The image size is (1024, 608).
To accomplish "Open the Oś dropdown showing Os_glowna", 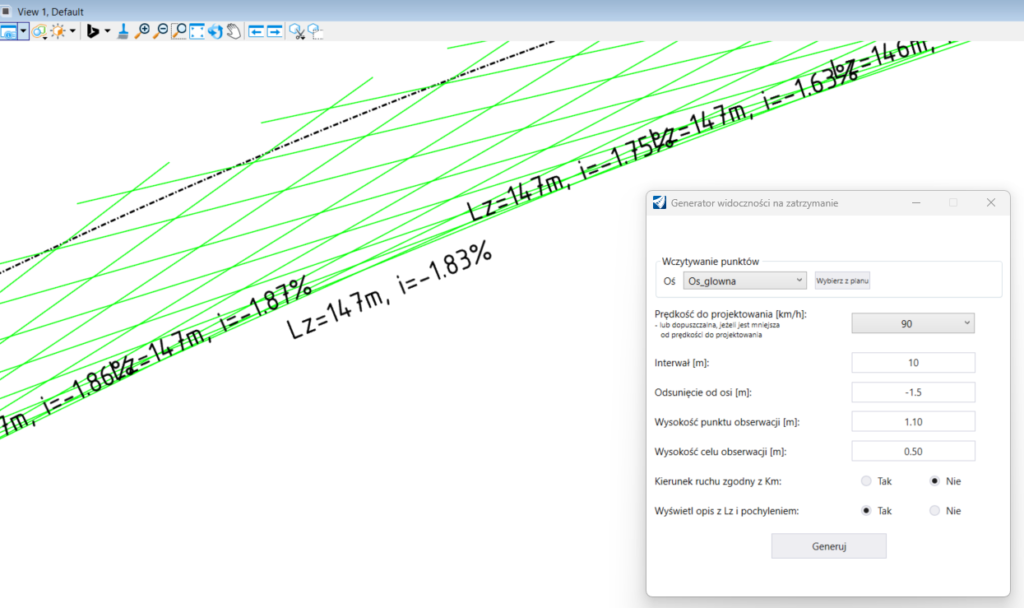I will [x=745, y=281].
